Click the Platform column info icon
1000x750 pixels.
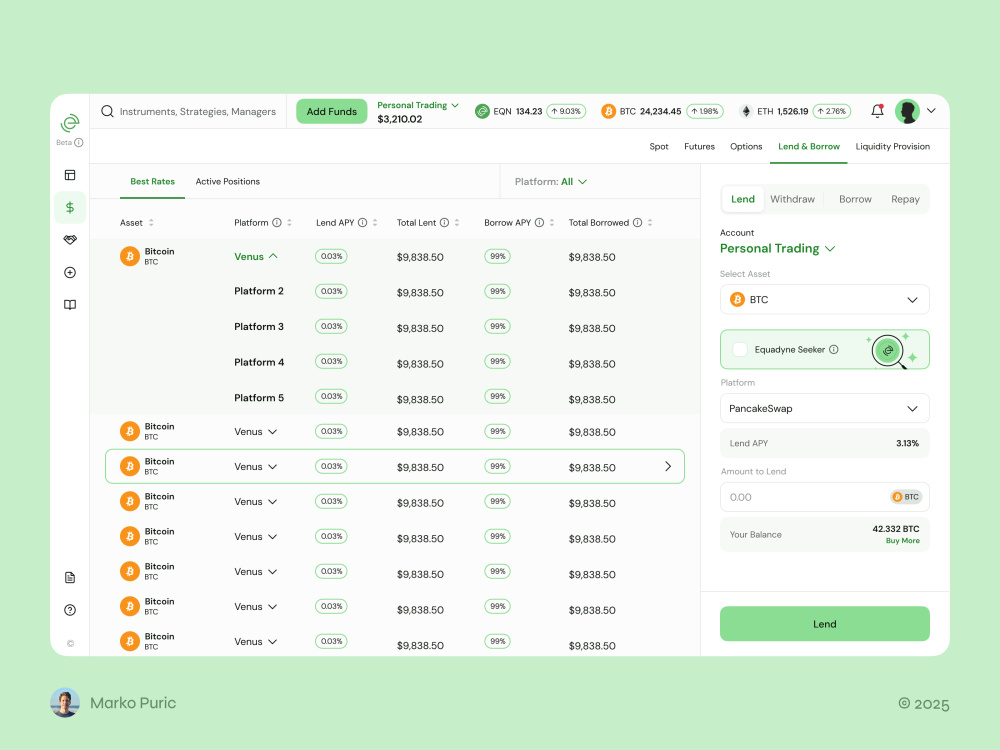point(277,223)
